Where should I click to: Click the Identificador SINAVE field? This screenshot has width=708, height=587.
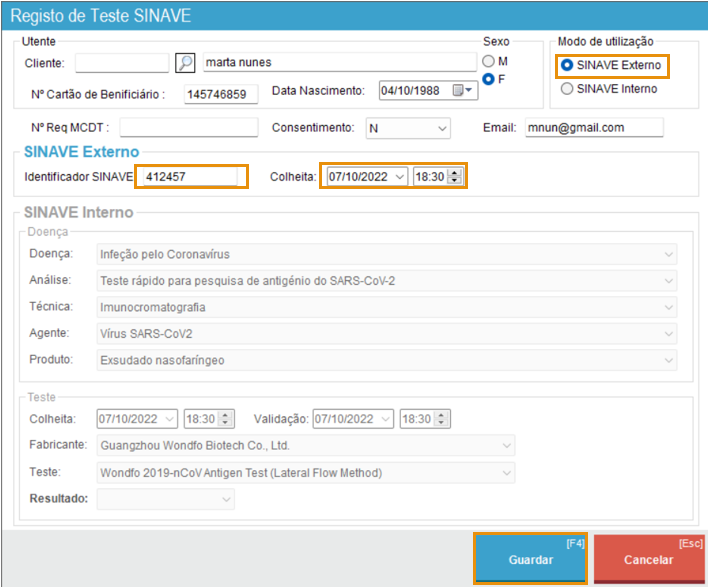coord(190,177)
